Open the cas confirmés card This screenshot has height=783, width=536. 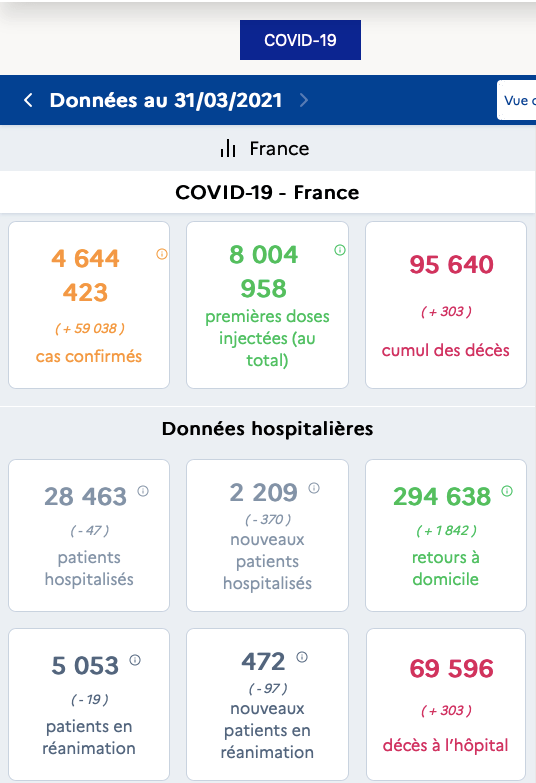tap(89, 305)
